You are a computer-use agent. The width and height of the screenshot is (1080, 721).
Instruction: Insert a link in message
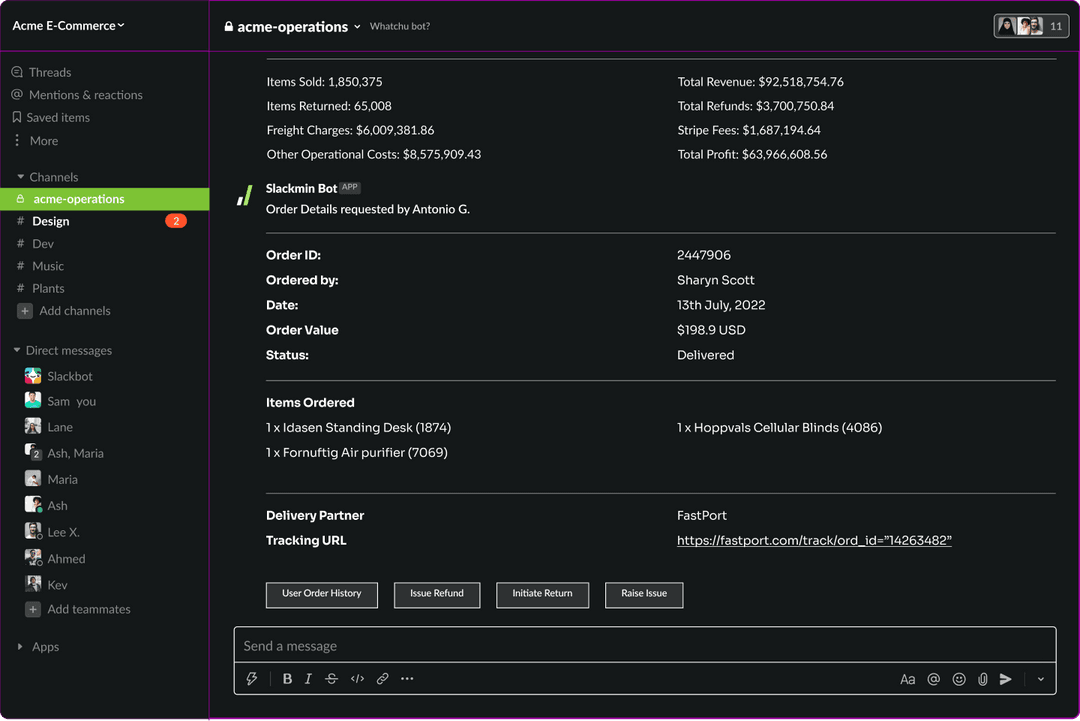(x=382, y=679)
